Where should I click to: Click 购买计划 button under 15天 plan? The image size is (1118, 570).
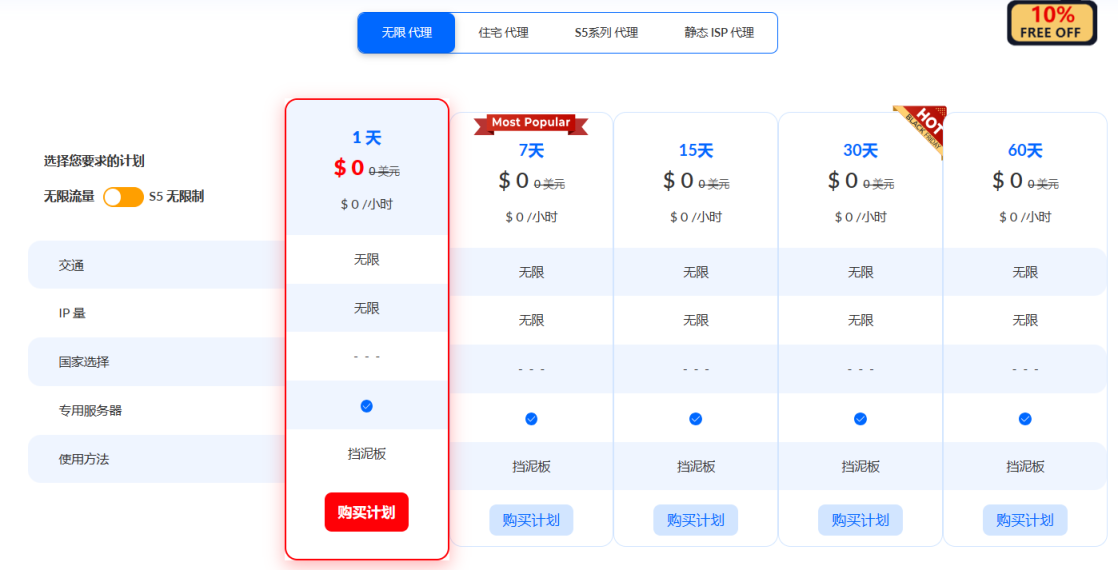click(696, 520)
